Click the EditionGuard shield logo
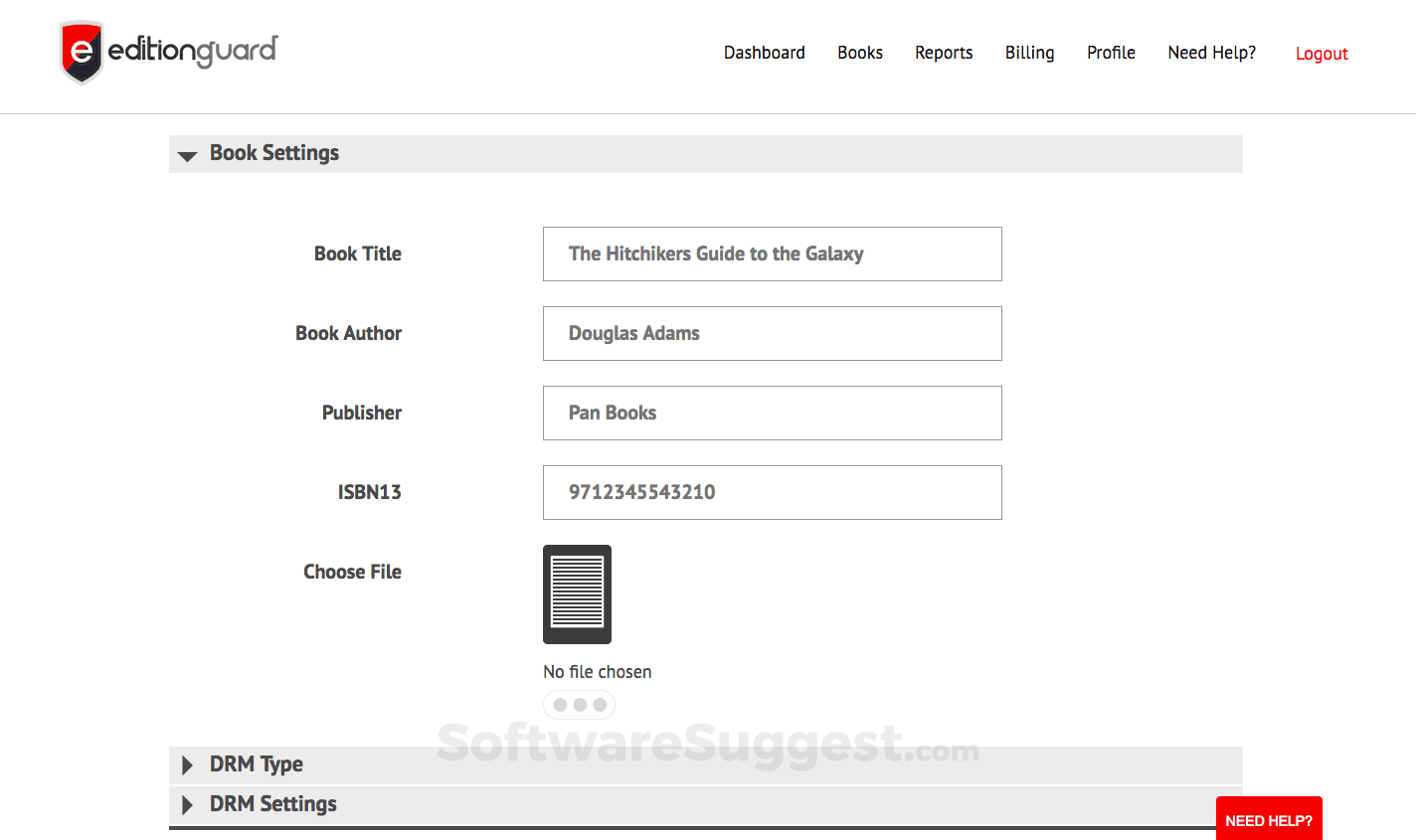This screenshot has width=1416, height=840. 80,52
